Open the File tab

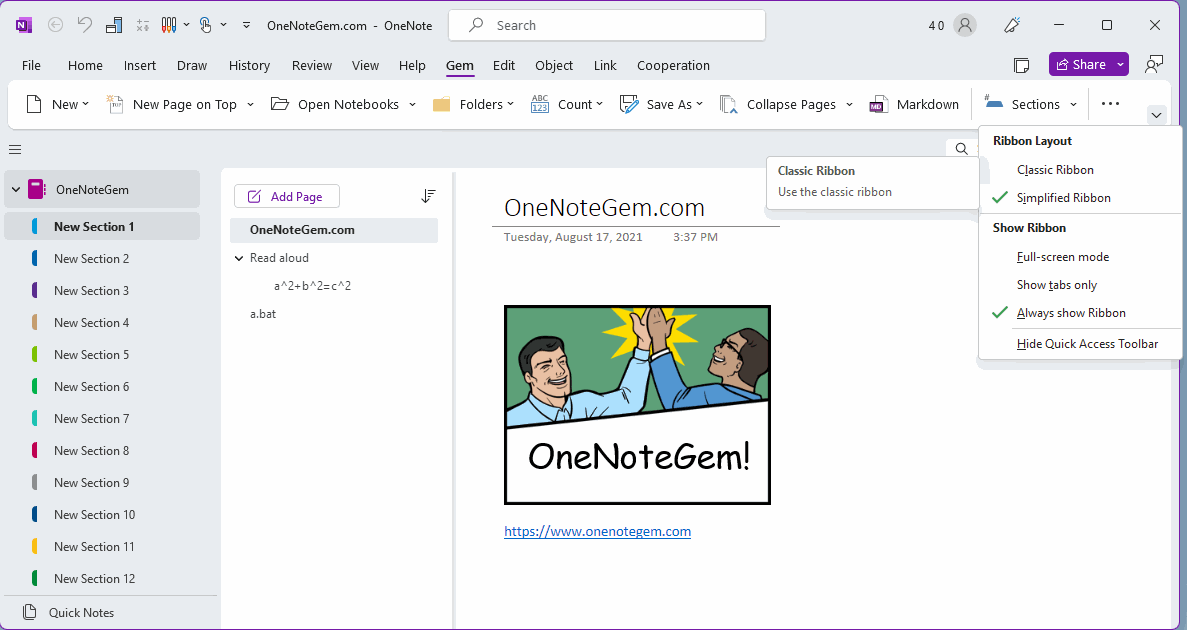[x=31, y=65]
